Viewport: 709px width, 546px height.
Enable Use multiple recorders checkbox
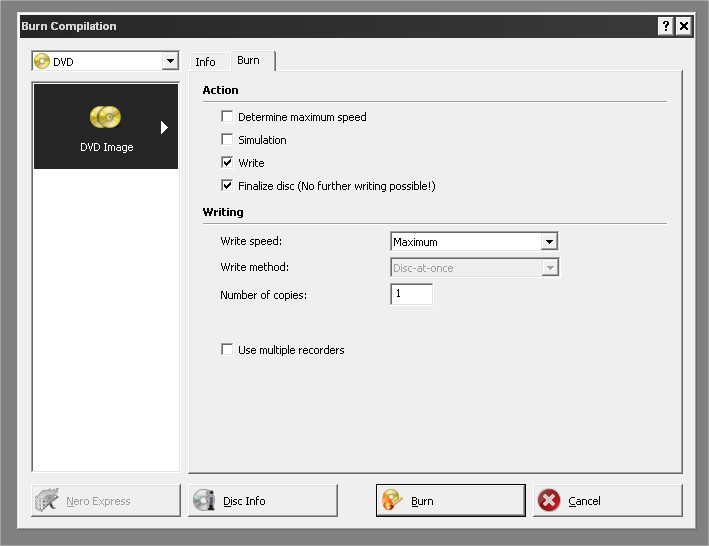[x=227, y=349]
